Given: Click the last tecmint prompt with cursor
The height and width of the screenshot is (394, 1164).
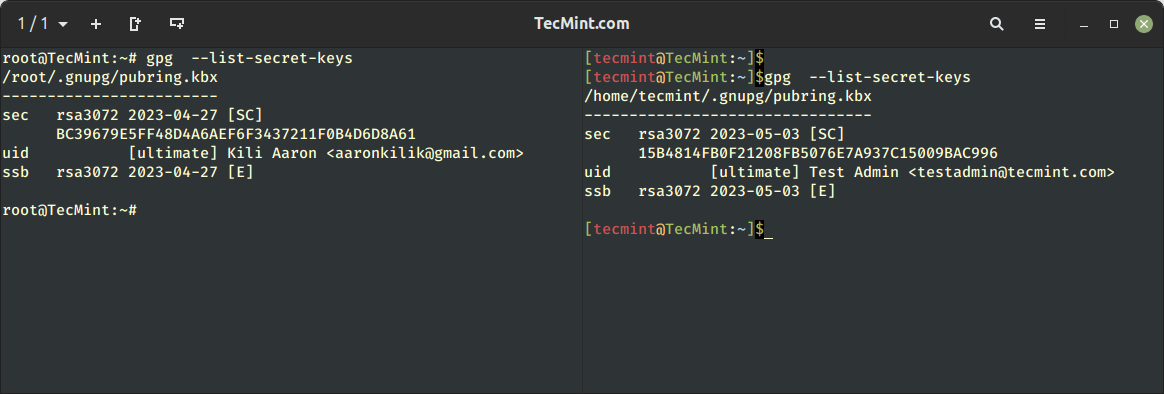Looking at the screenshot, I should tap(679, 230).
